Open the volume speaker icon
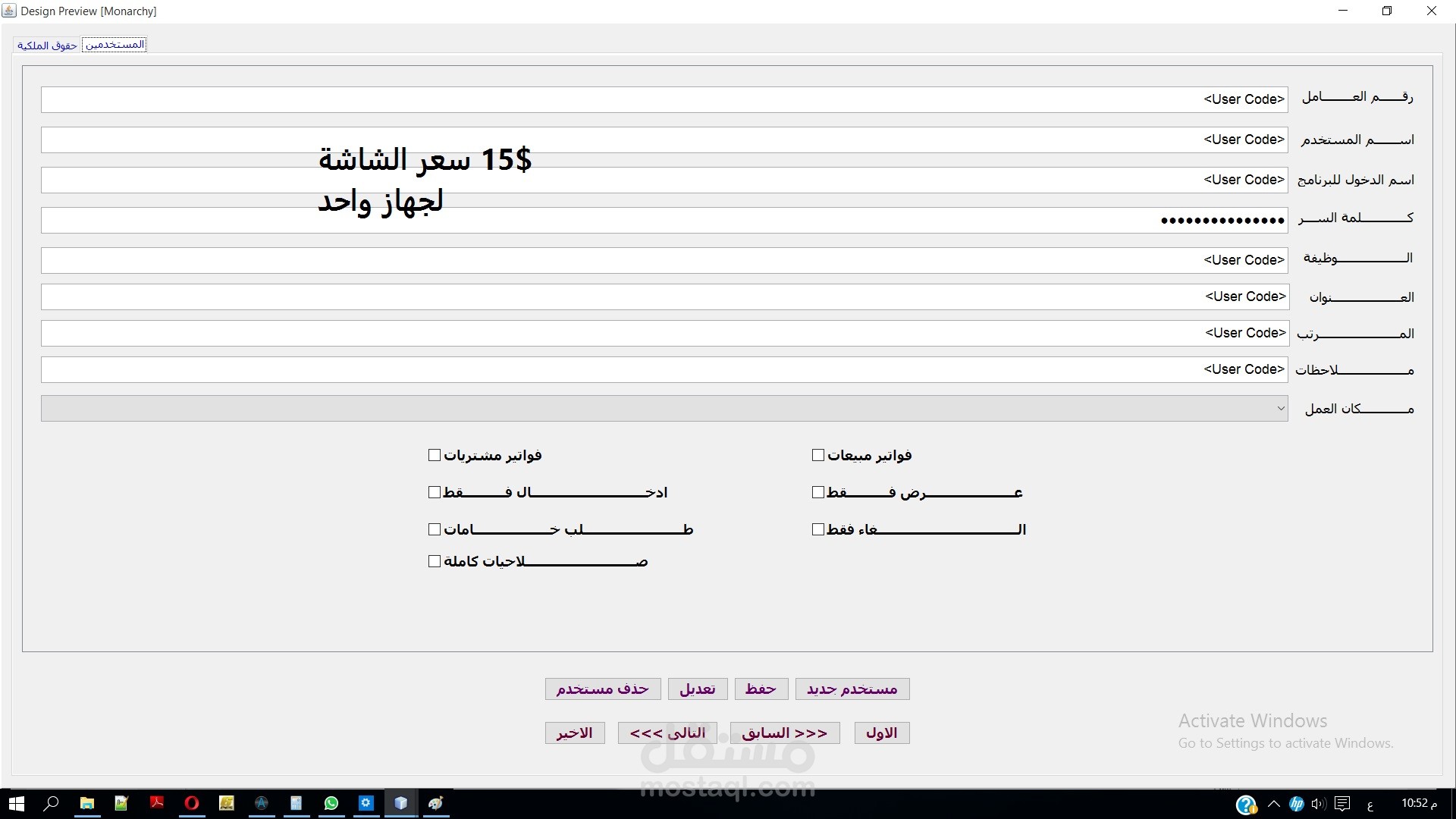Screen dimensions: 1456x819 click(x=1319, y=804)
